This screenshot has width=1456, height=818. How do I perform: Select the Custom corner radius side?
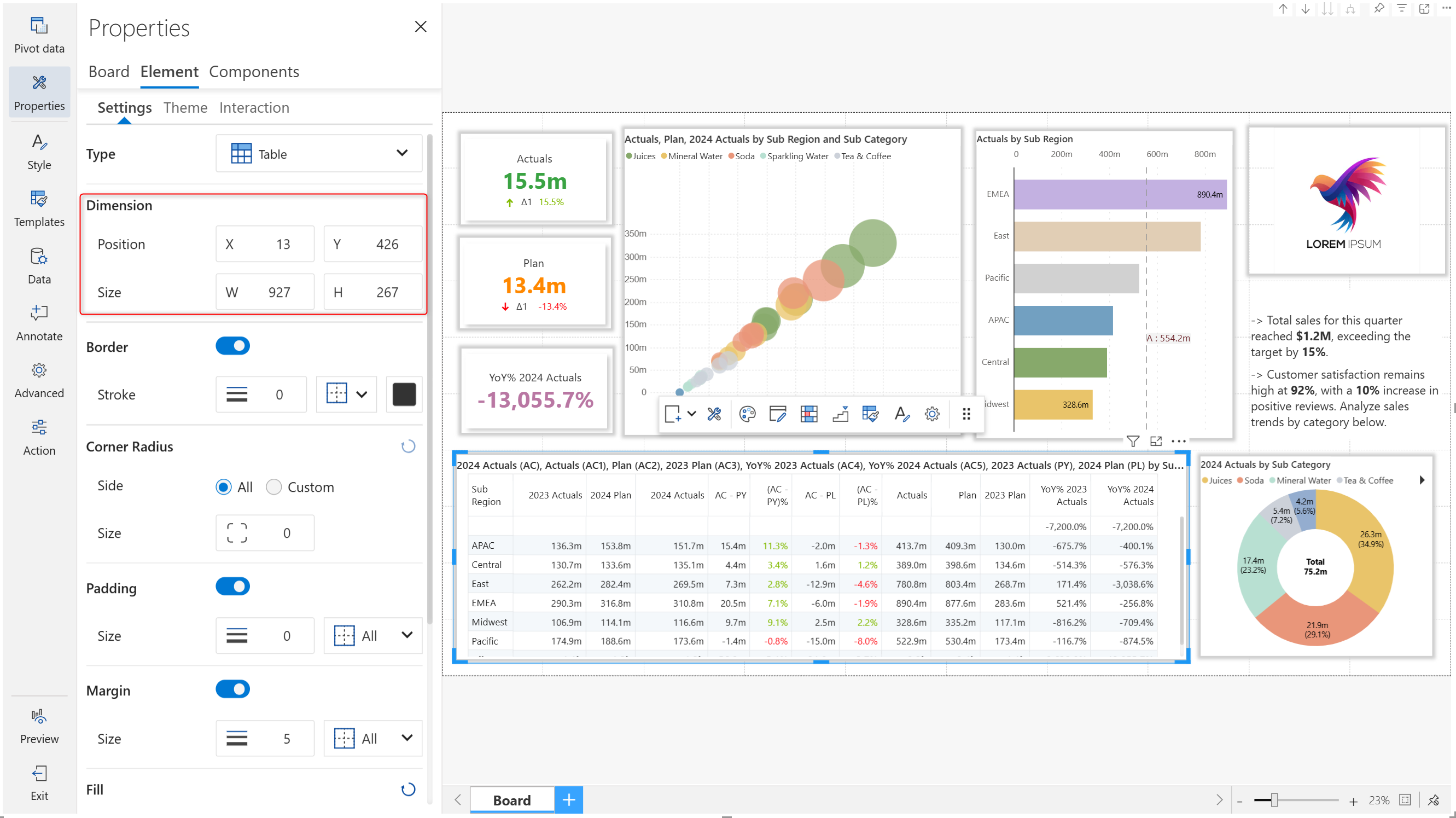pos(274,487)
